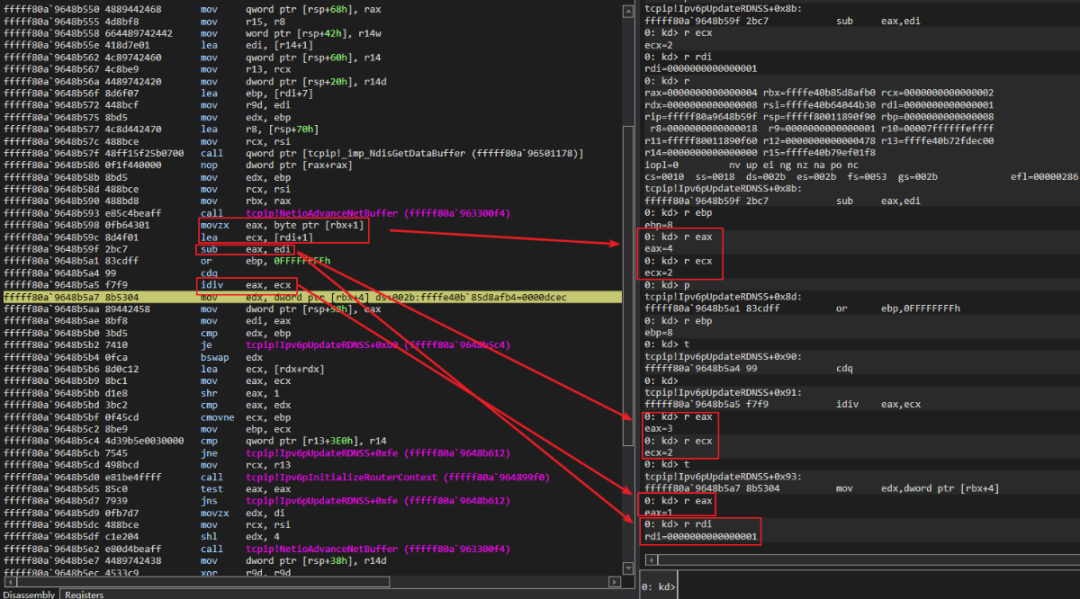Select the bswap edx line
The width and height of the screenshot is (1080, 599).
click(313, 357)
